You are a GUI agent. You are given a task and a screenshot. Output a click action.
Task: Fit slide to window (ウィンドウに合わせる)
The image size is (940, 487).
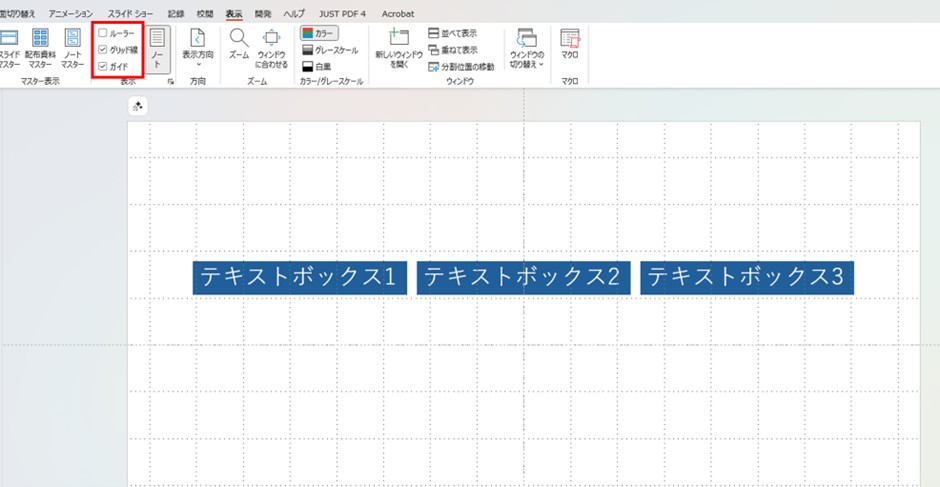point(271,47)
